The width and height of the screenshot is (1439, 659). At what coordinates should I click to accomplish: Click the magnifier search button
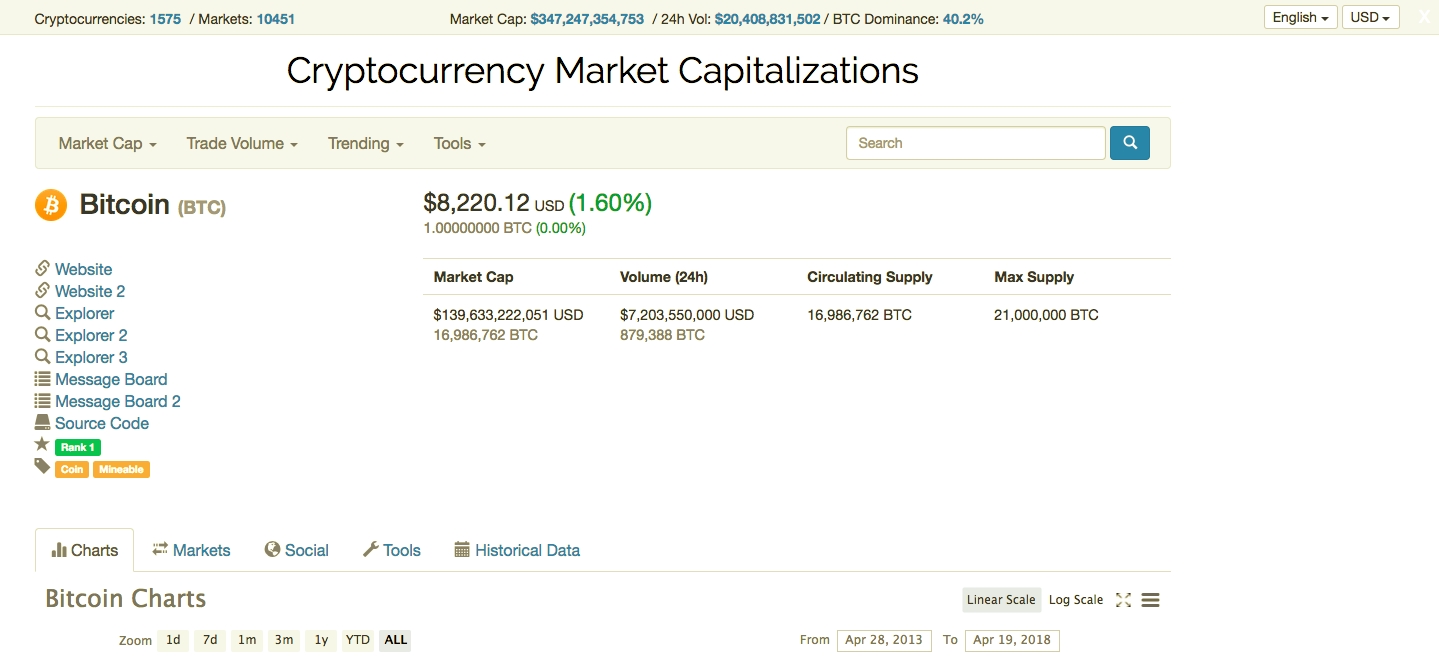pos(1130,143)
